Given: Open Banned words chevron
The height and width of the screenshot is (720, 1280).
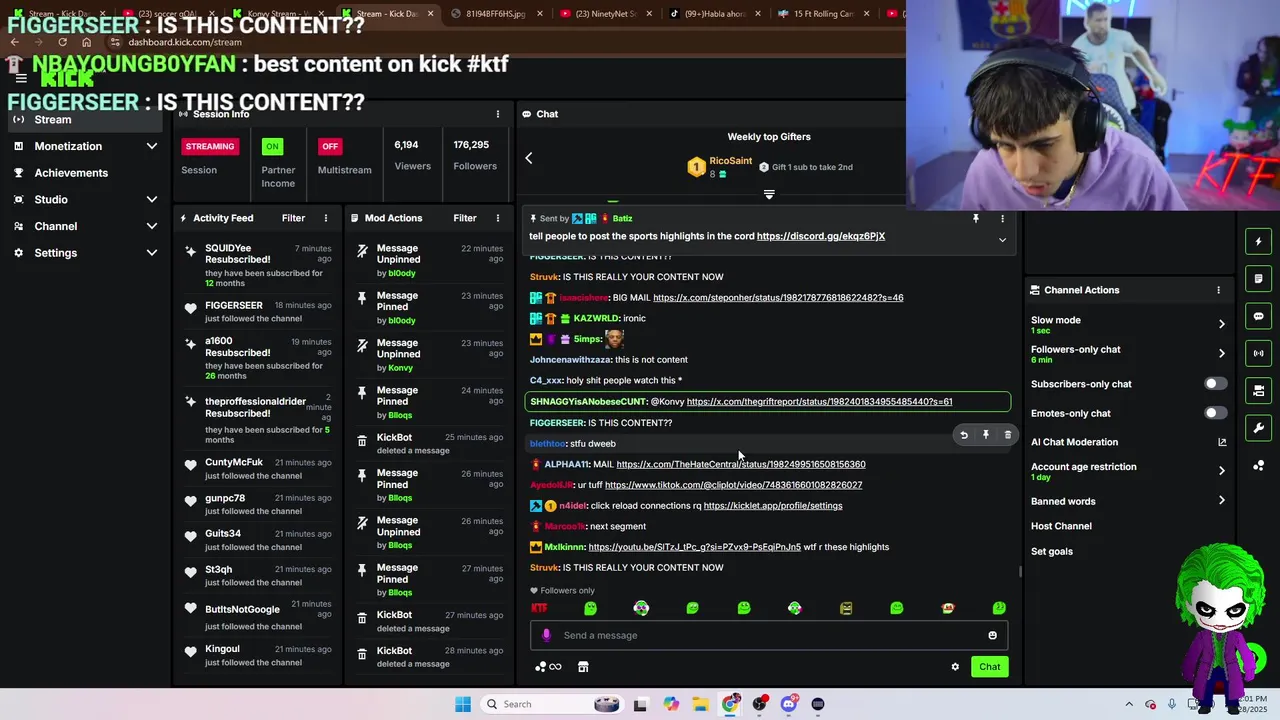Looking at the screenshot, I should tap(1221, 501).
